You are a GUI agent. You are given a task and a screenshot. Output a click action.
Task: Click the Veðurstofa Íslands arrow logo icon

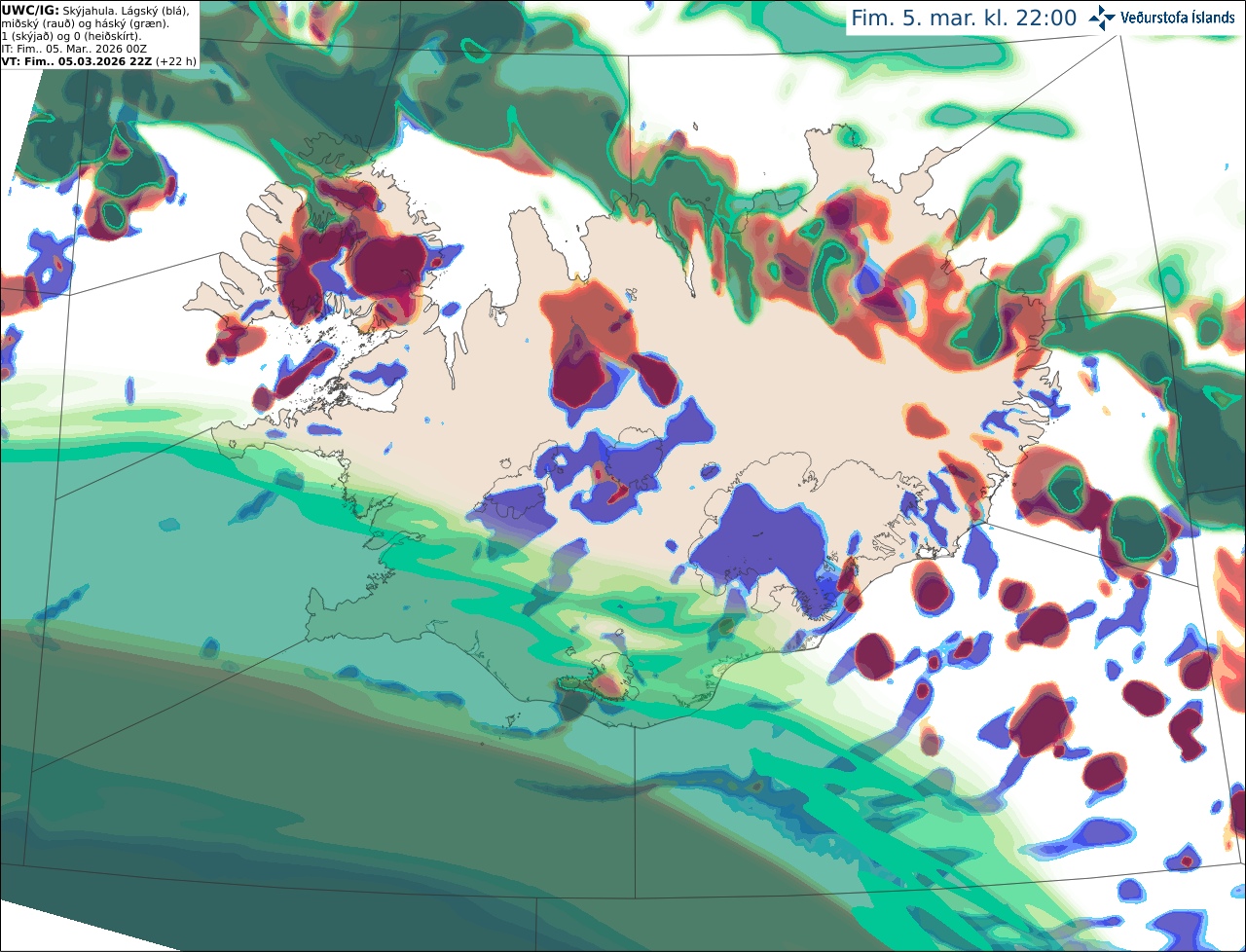[1102, 18]
